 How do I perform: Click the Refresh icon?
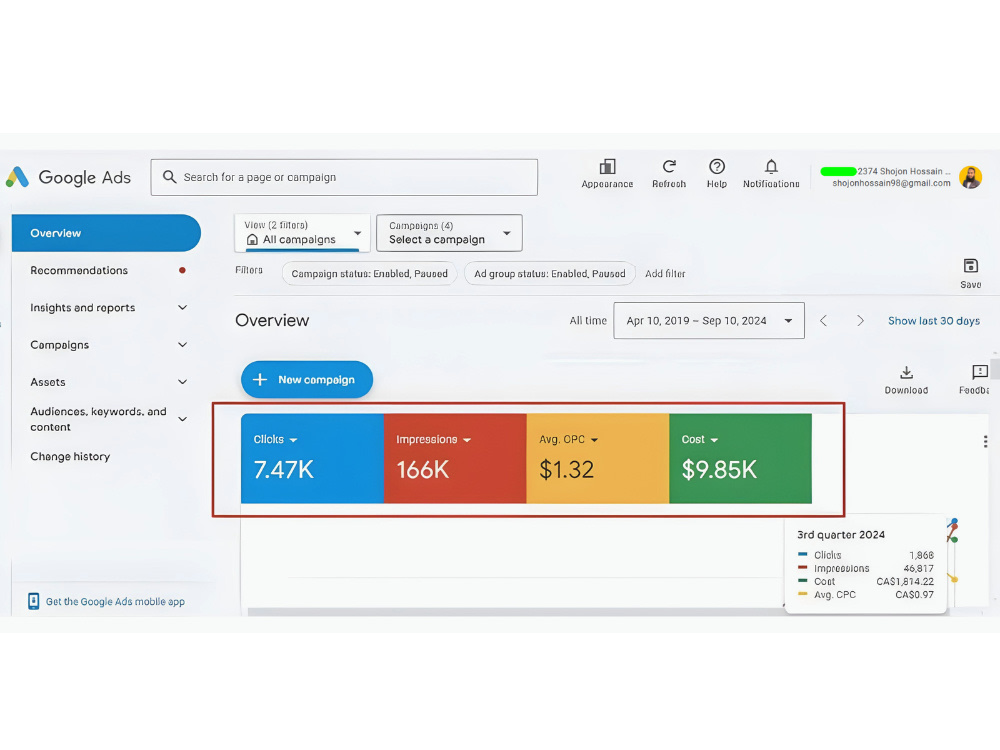pyautogui.click(x=669, y=167)
